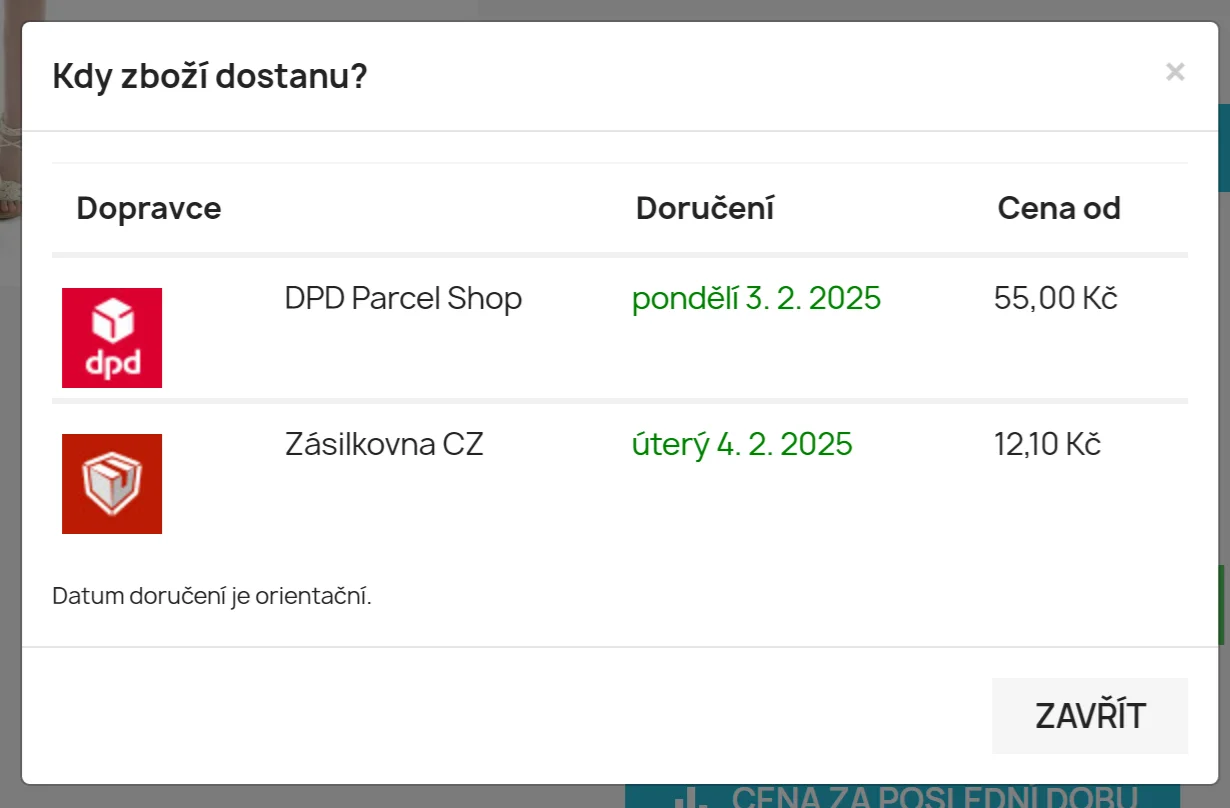The height and width of the screenshot is (808, 1230).
Task: Close the dialog with the X icon
Action: 1175,72
